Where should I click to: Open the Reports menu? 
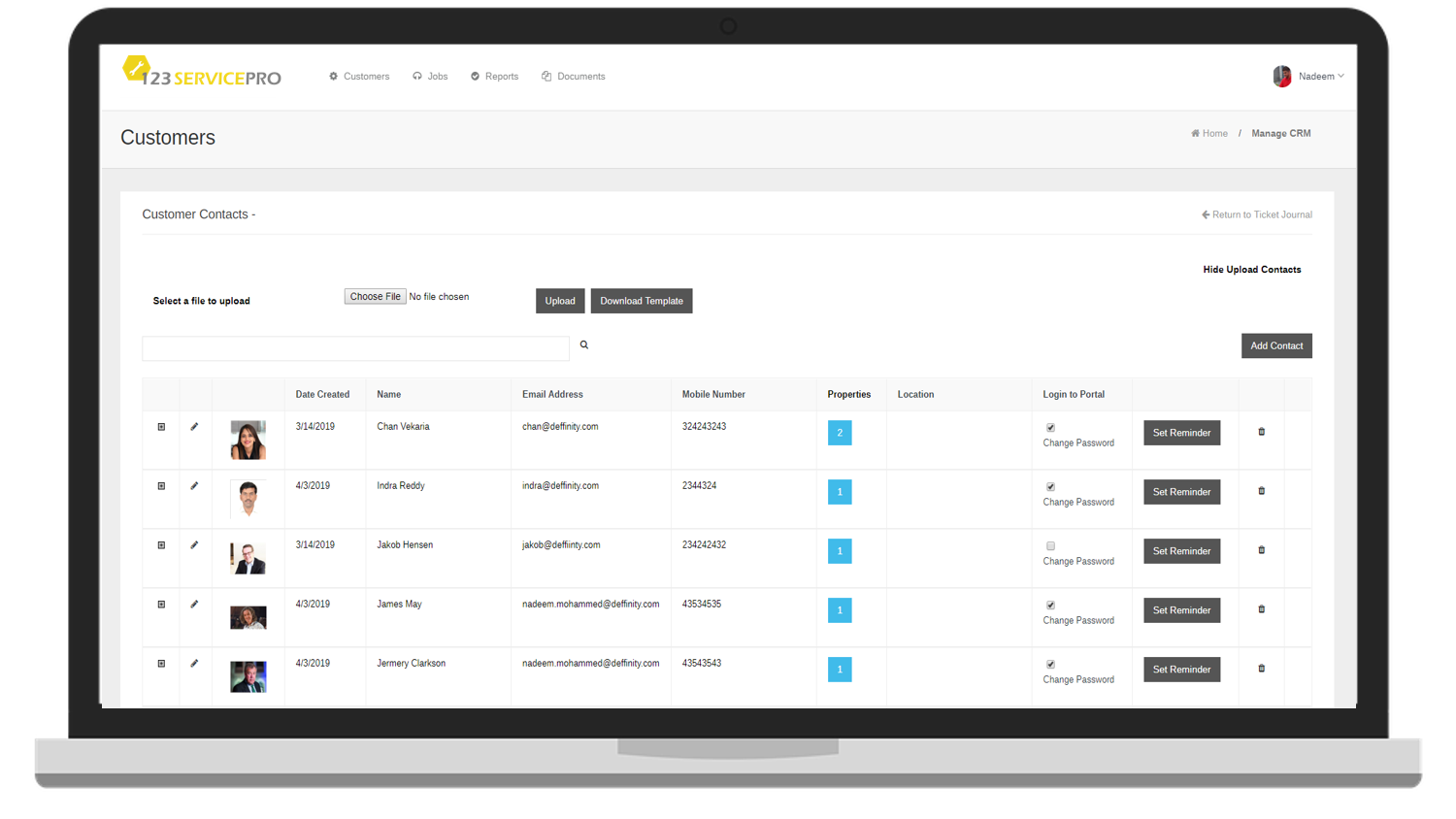494,77
